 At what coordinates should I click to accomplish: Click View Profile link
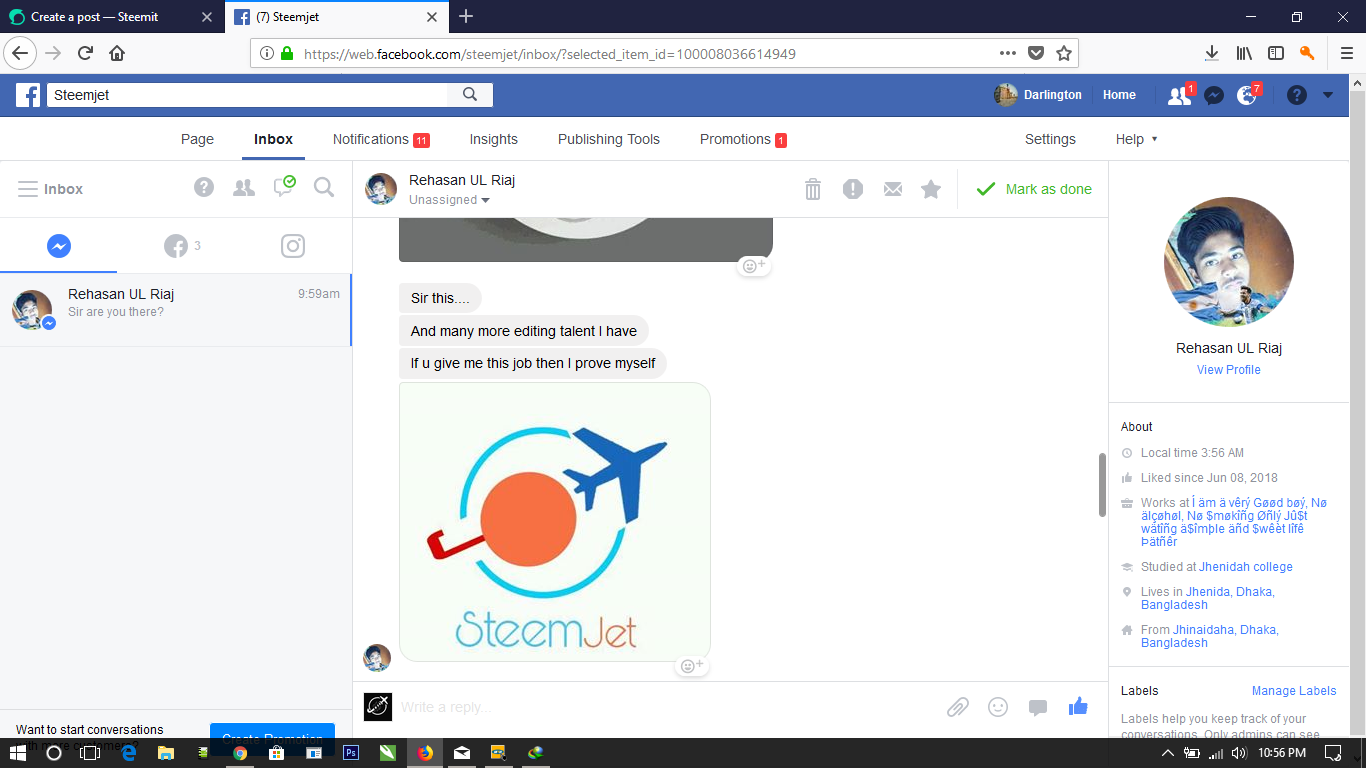pyautogui.click(x=1228, y=370)
